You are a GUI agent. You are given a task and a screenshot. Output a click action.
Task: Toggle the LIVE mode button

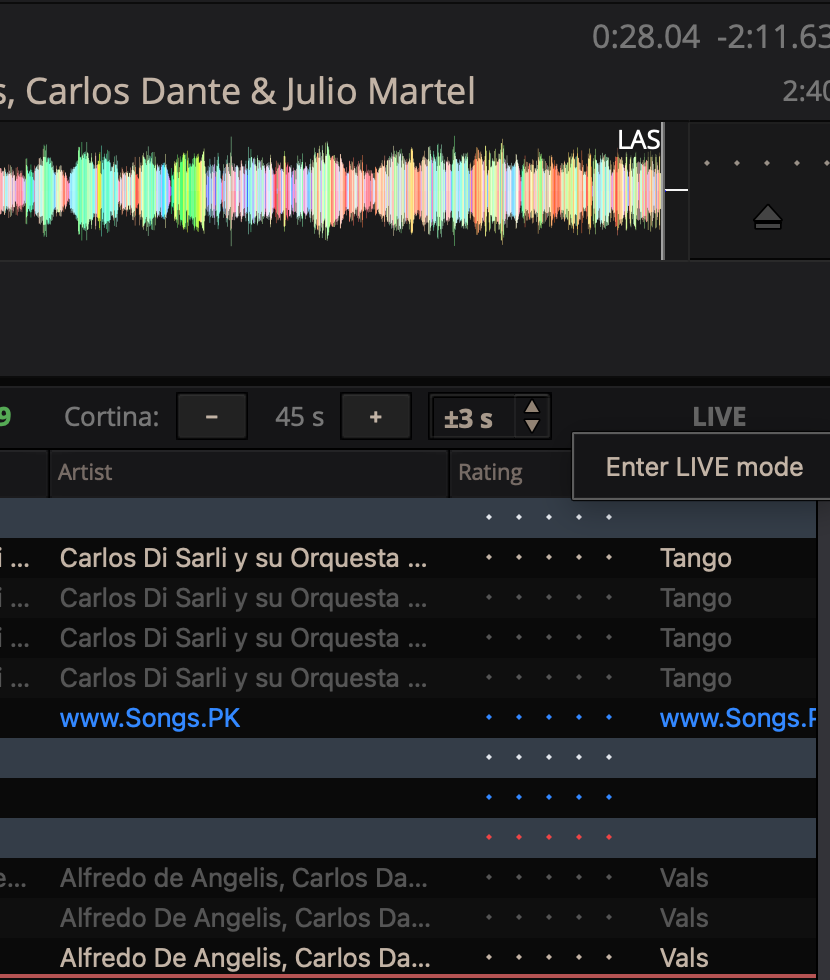(x=719, y=417)
